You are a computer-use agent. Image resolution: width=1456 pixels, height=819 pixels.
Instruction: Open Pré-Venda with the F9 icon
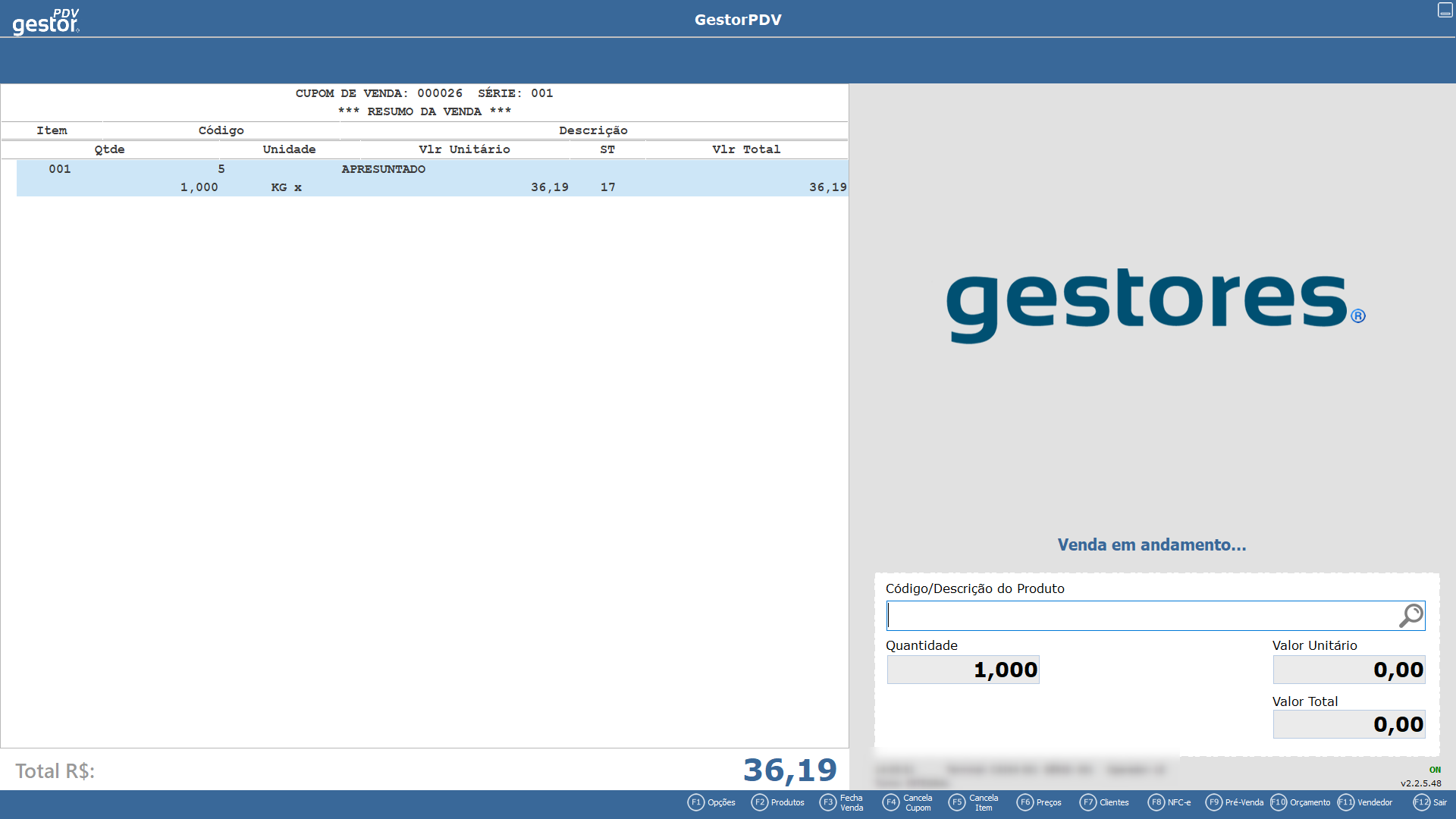pos(1213,802)
